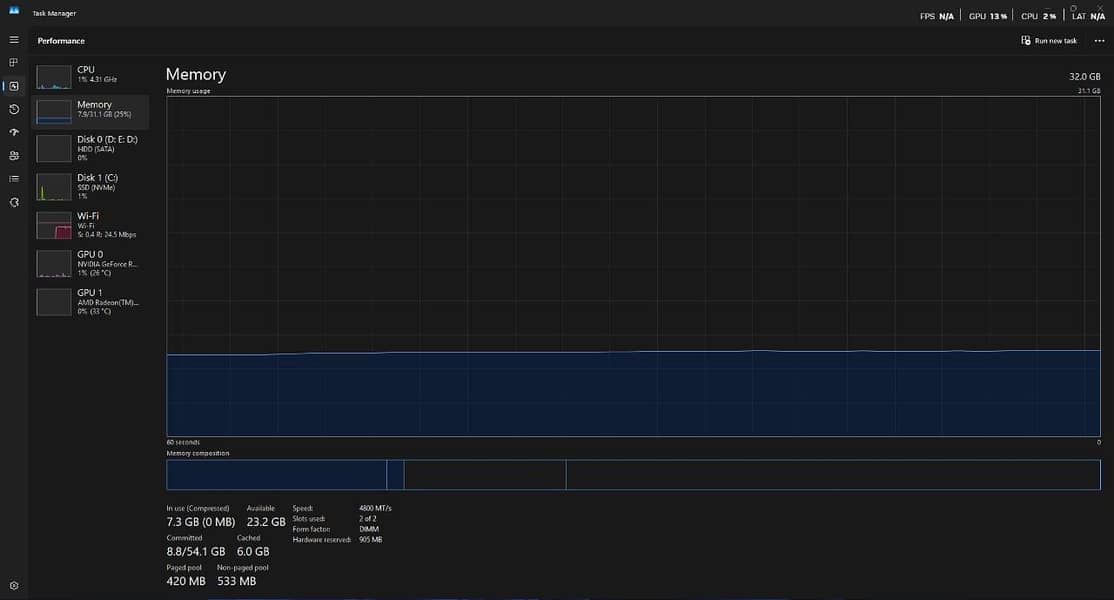Click the in-use segment of Memory composition

coord(276,475)
